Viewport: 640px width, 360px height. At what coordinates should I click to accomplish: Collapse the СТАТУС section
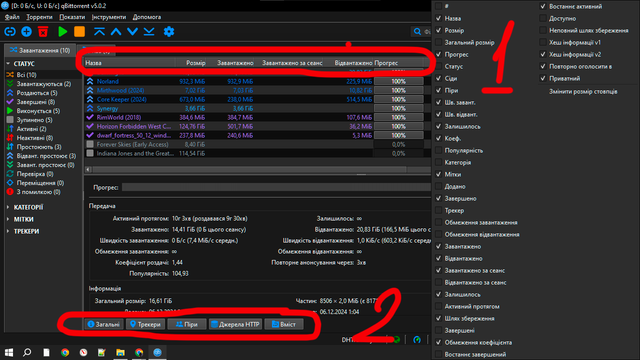pyautogui.click(x=8, y=64)
